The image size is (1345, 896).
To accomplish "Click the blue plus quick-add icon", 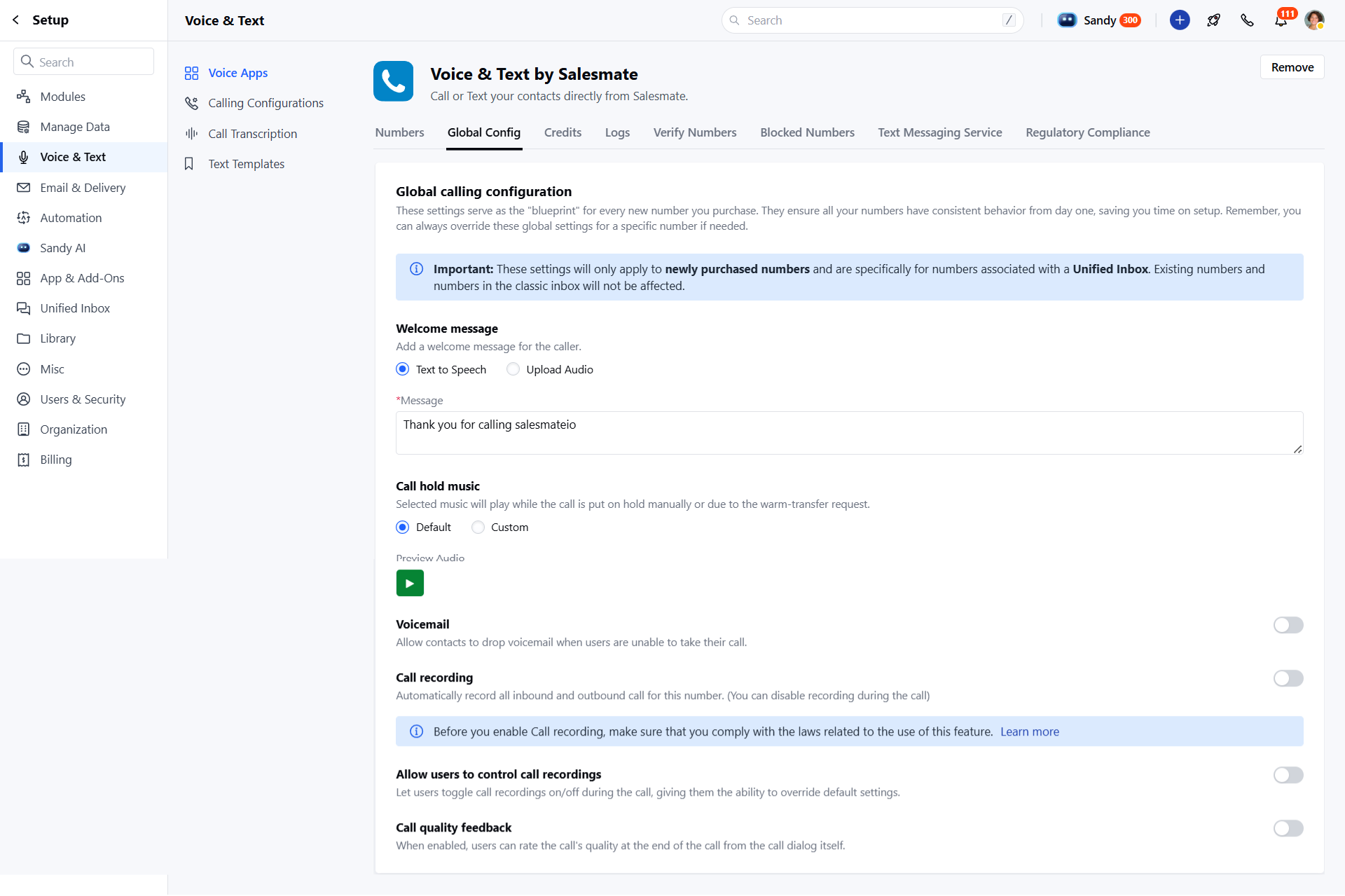I will [1180, 20].
